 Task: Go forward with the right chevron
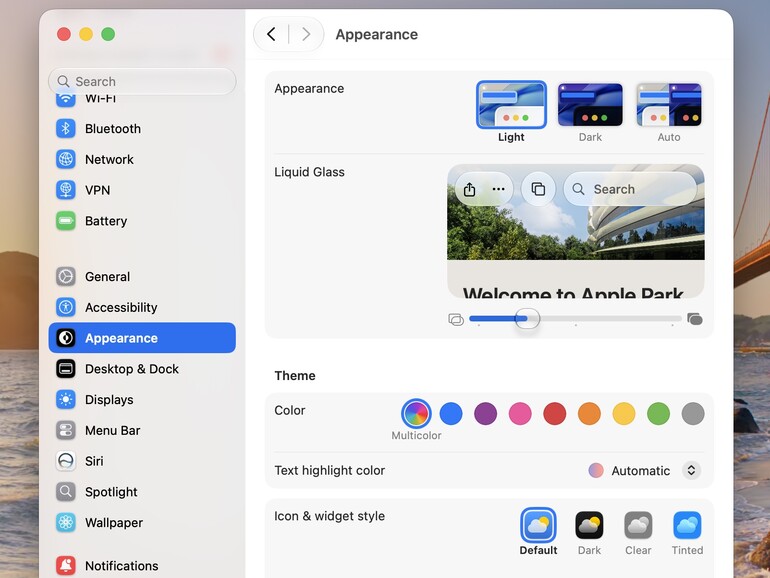(306, 34)
